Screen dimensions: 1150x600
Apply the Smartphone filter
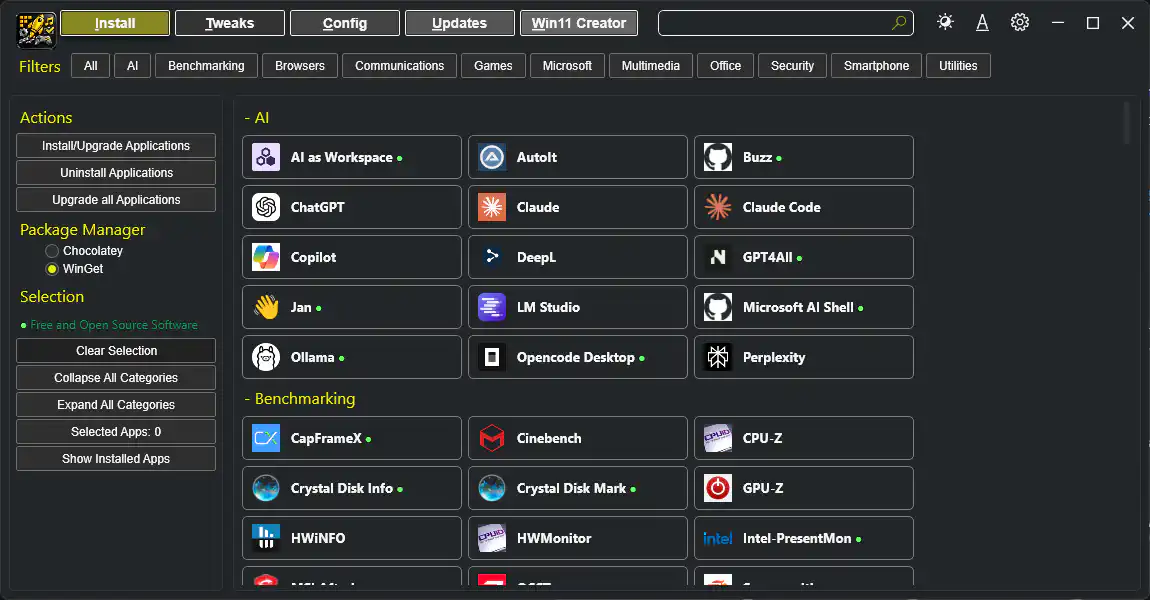876,65
